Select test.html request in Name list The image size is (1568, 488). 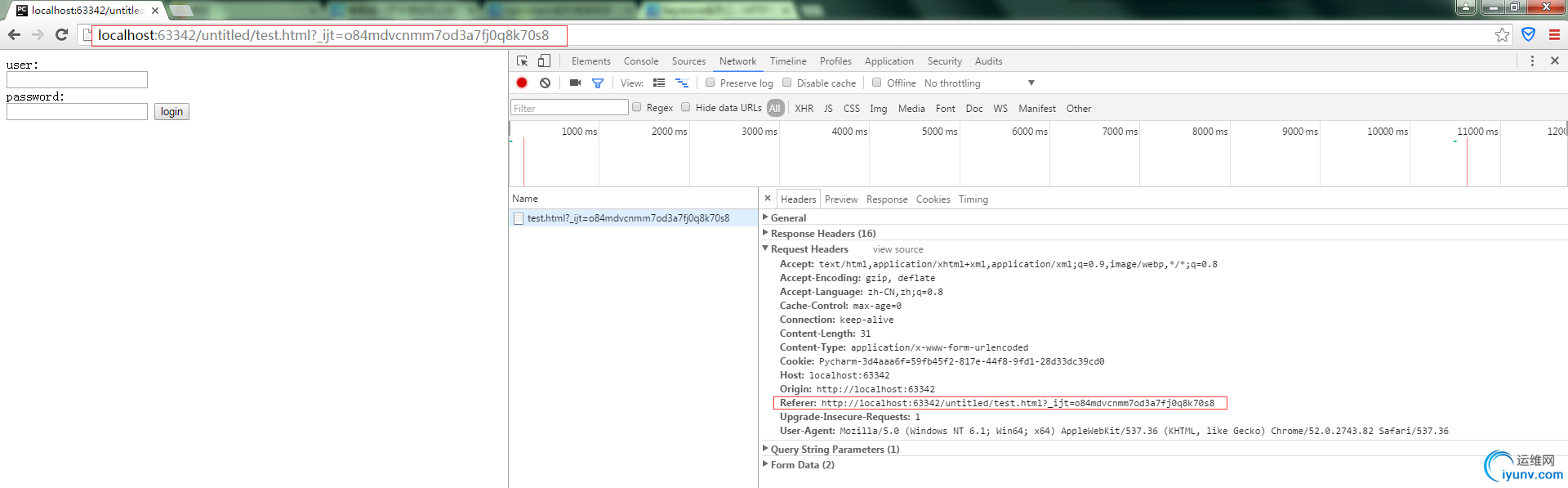tap(633, 218)
